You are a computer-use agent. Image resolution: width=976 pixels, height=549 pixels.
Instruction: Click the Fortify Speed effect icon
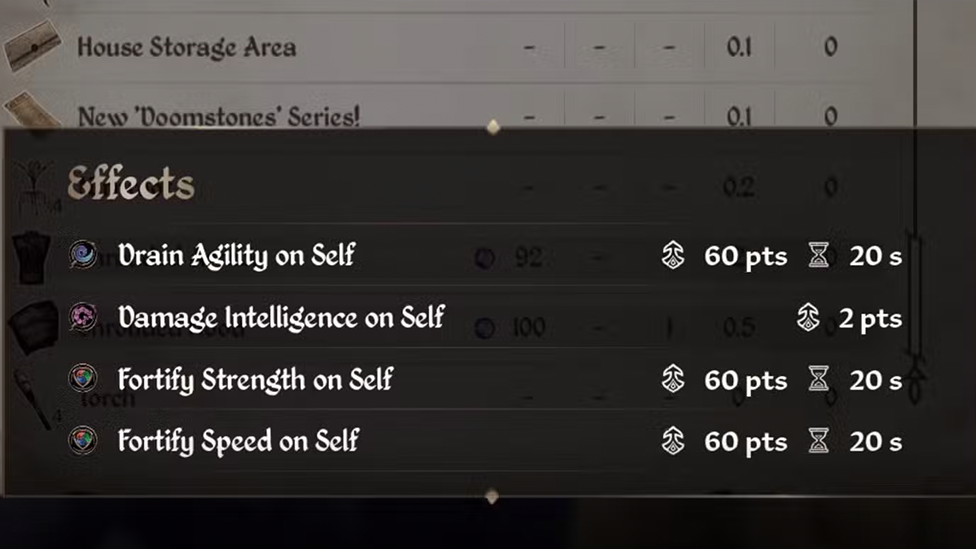pyautogui.click(x=82, y=441)
